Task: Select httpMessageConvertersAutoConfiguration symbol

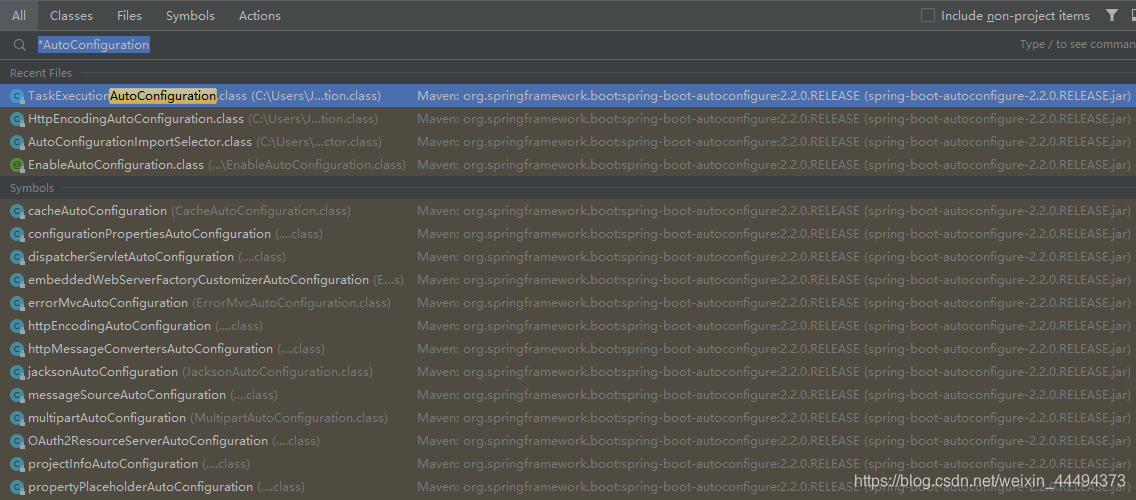Action: 568,349
